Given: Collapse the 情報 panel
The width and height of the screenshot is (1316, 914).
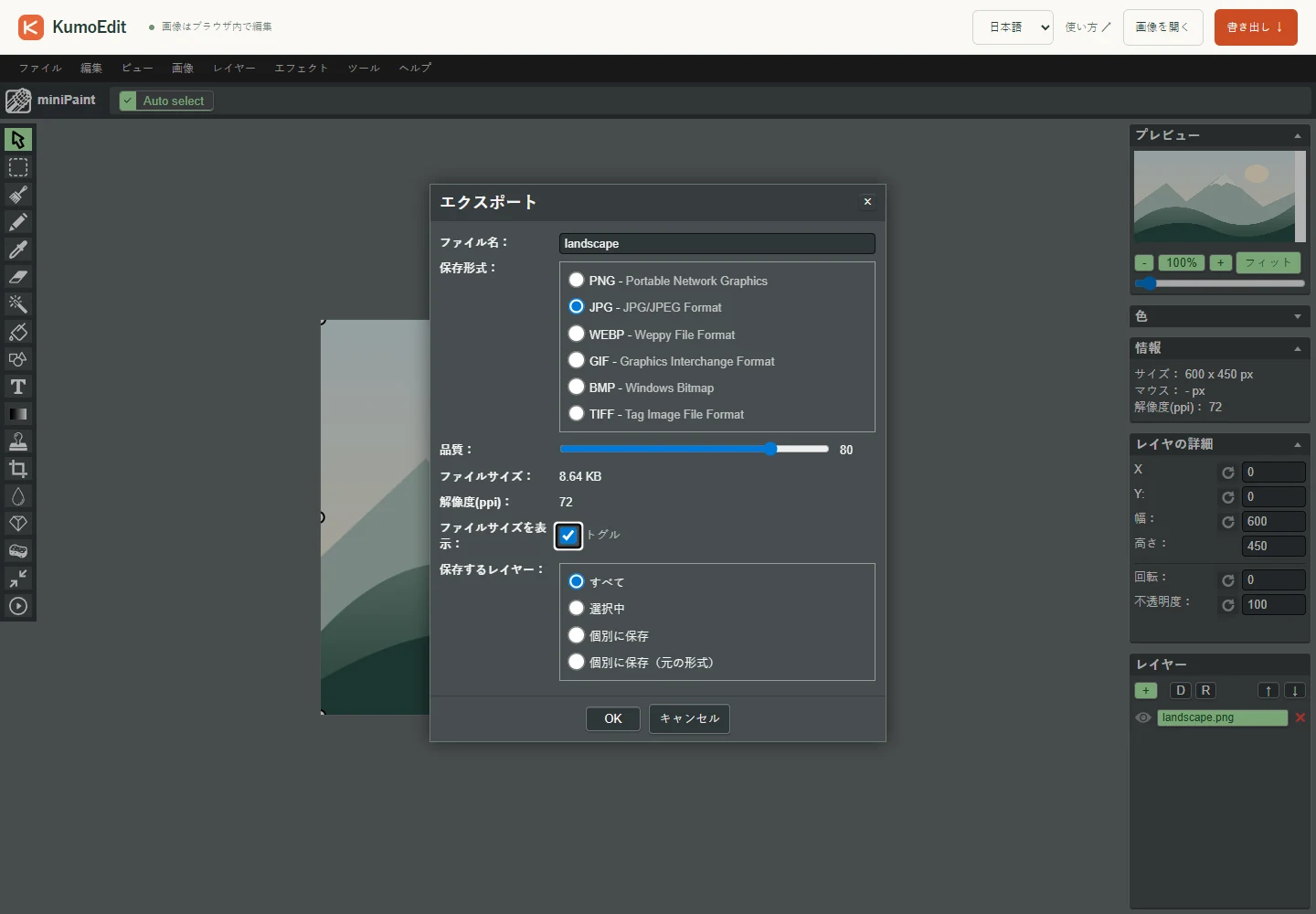Looking at the screenshot, I should click(1298, 348).
